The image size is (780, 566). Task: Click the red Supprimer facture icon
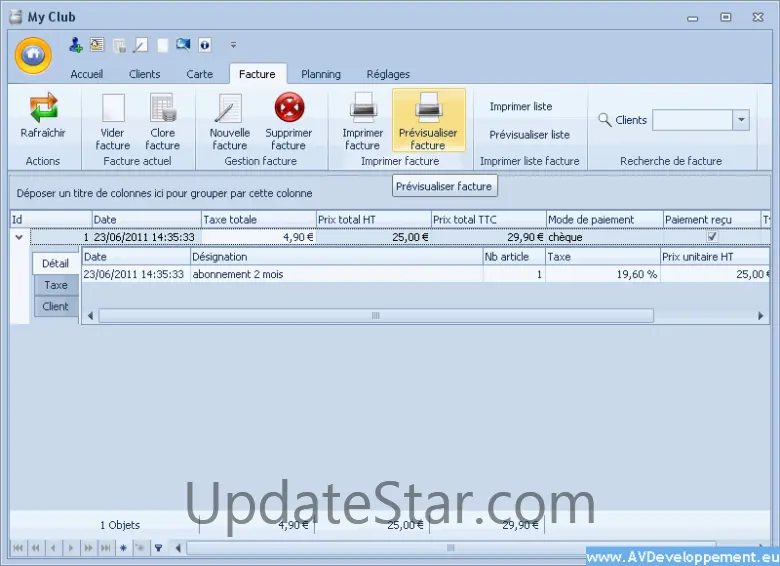pyautogui.click(x=288, y=108)
